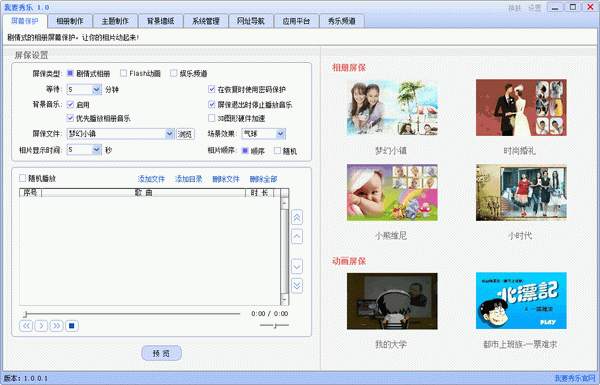Open 我要秀乐官网 link
The height and width of the screenshot is (385, 600).
click(575, 378)
